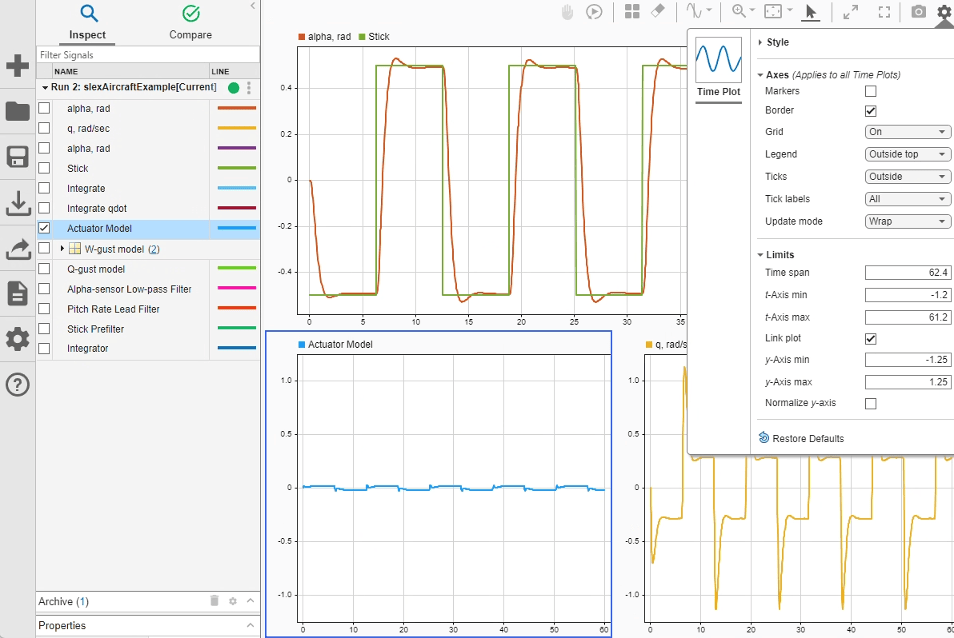Click the Report document icon

pyautogui.click(x=18, y=294)
